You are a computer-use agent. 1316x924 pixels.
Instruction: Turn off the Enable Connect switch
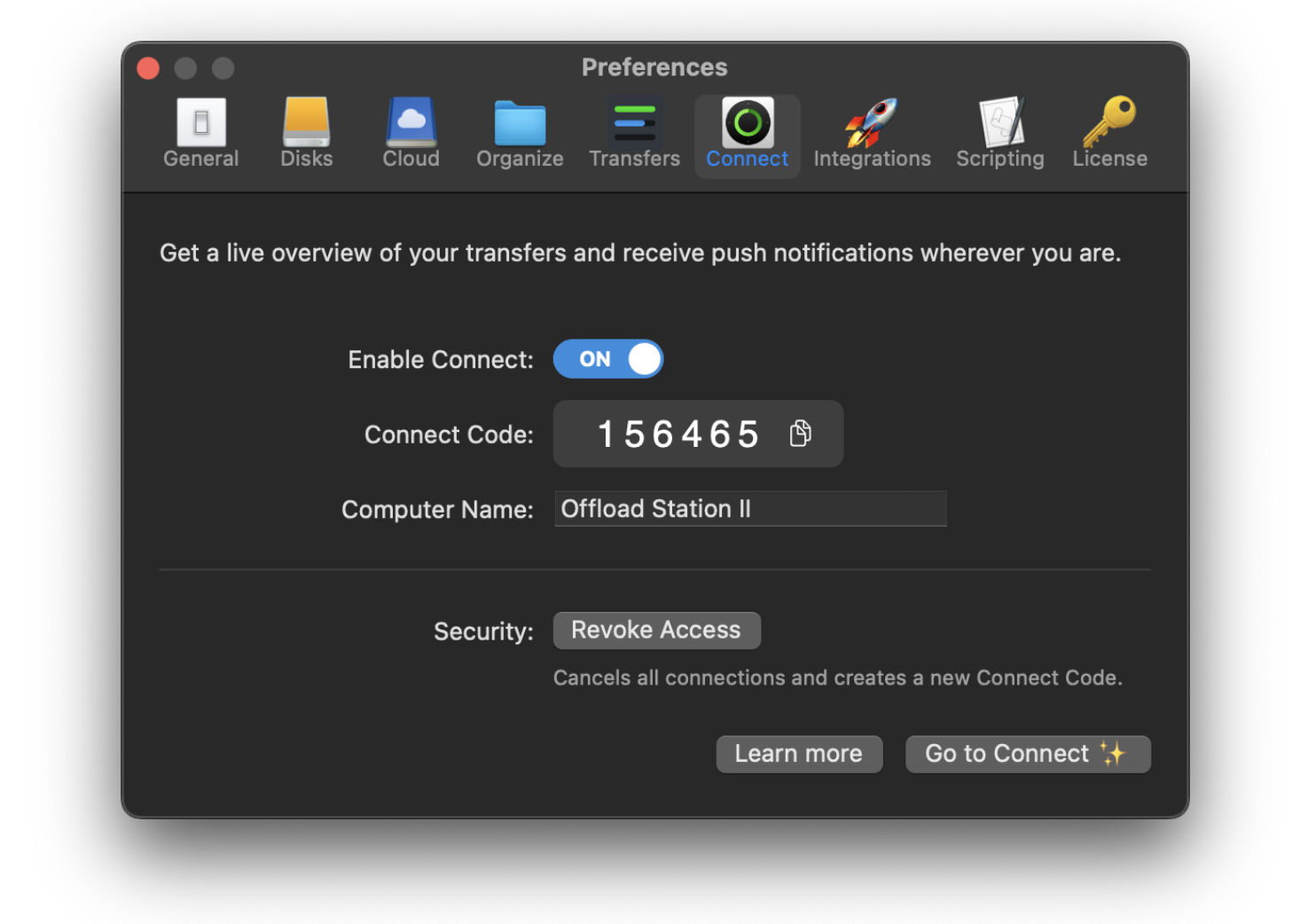tap(608, 359)
